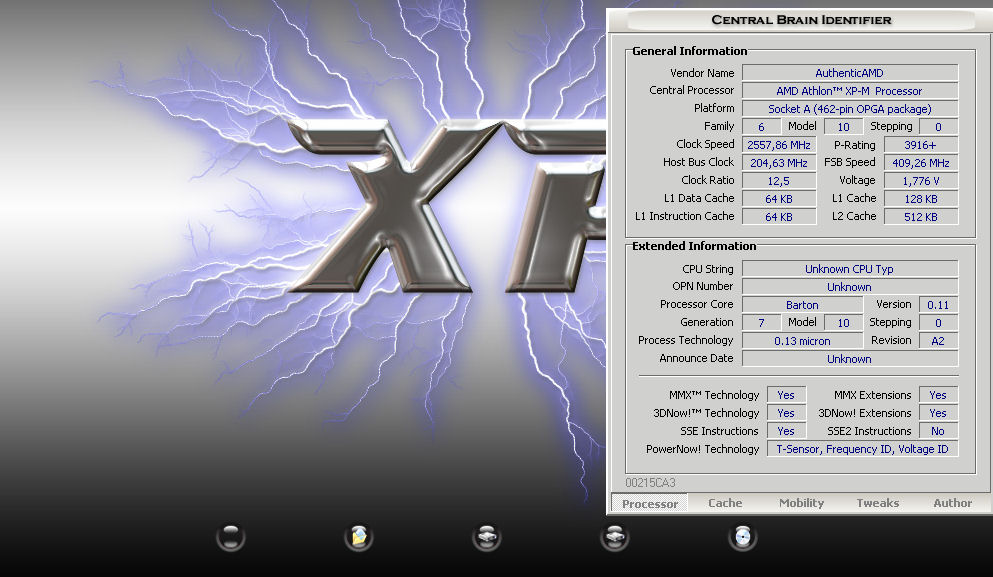The width and height of the screenshot is (993, 577).
Task: Click the PowerNow! Technology value field
Action: [862, 449]
